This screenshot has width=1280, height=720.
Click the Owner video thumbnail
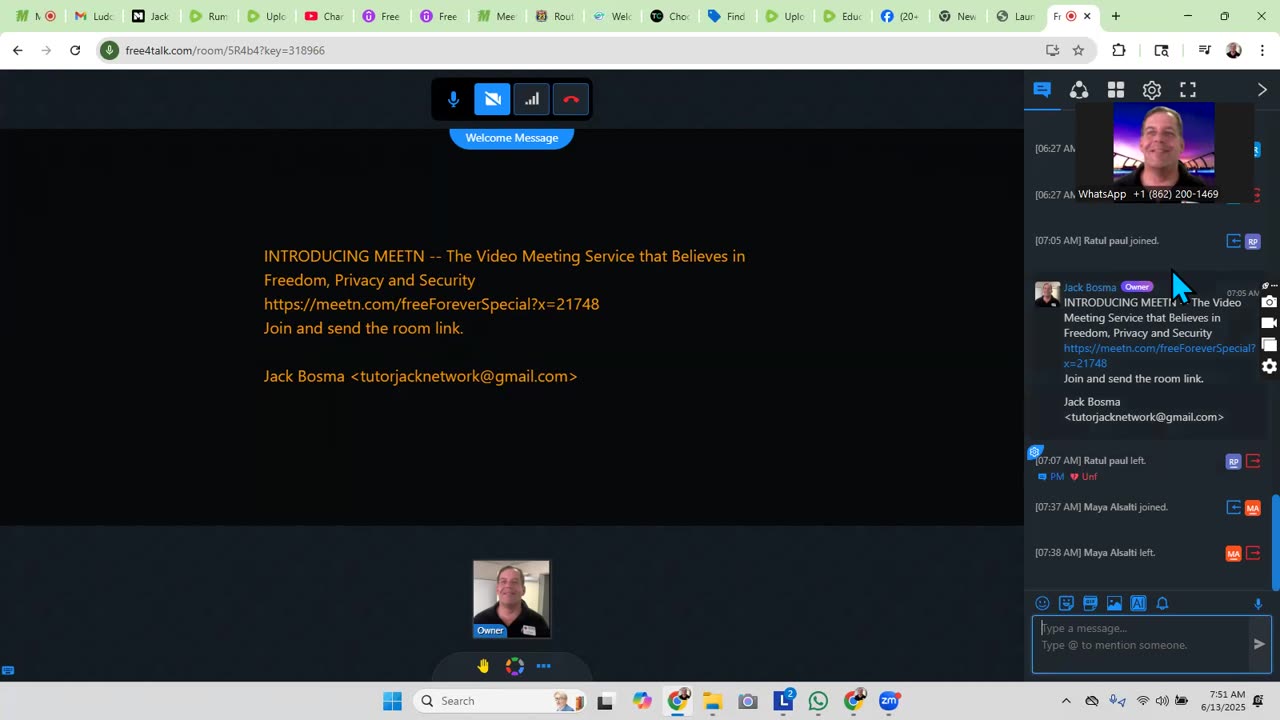pyautogui.click(x=511, y=599)
